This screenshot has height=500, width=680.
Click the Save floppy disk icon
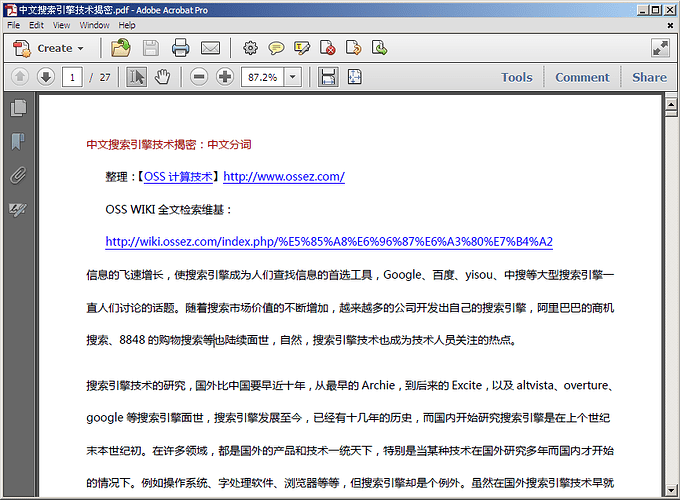click(x=151, y=48)
